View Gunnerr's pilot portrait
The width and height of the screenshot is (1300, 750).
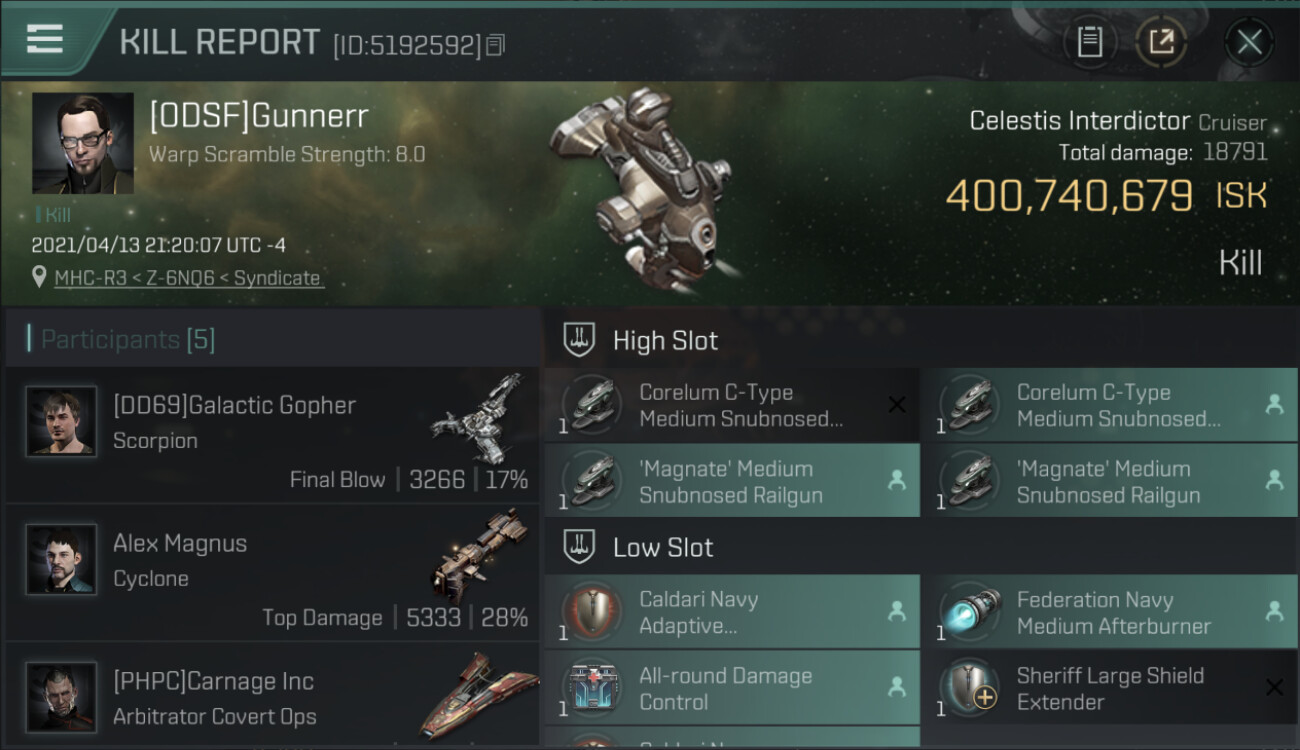[x=83, y=143]
